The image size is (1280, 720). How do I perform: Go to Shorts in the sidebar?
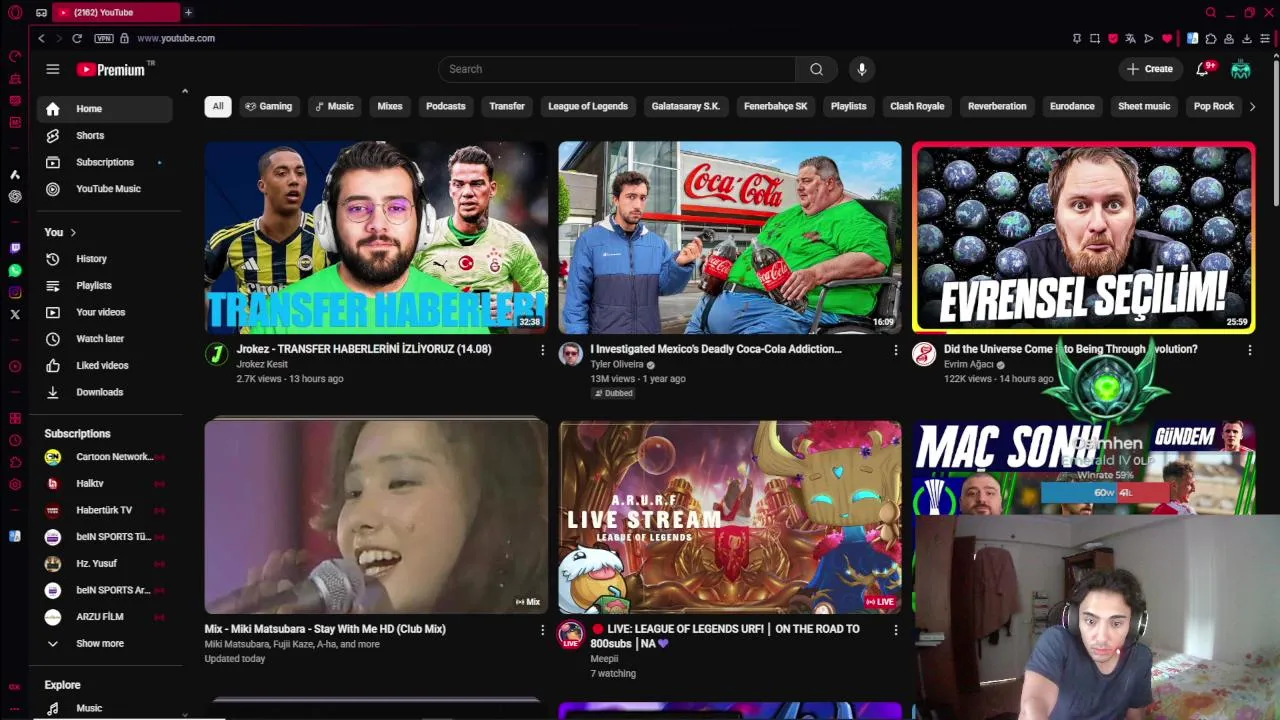coord(104,135)
